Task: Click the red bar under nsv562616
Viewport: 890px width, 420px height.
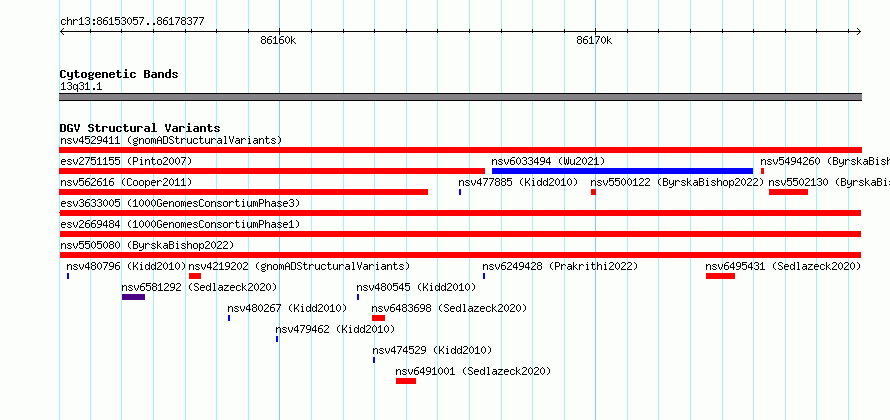Action: coord(244,192)
